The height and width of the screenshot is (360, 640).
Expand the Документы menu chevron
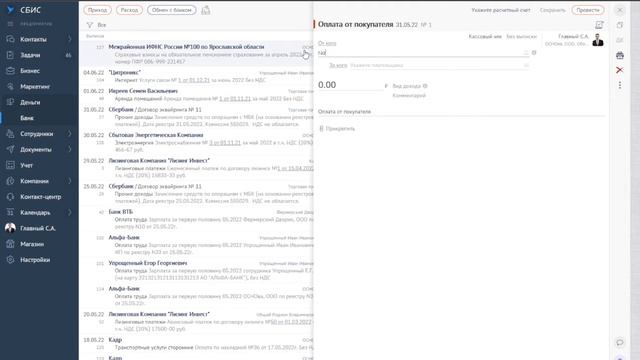click(x=70, y=149)
